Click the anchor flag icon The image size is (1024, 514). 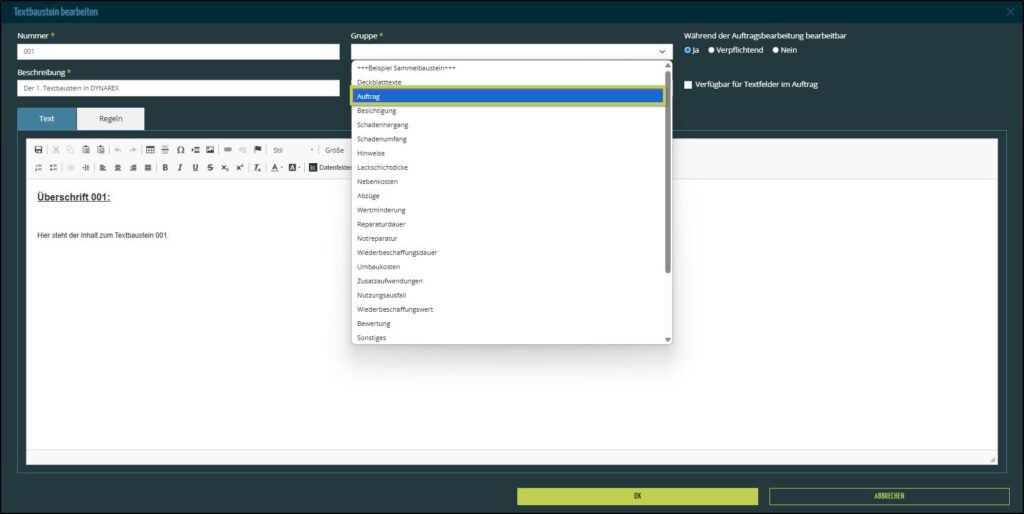click(x=257, y=150)
